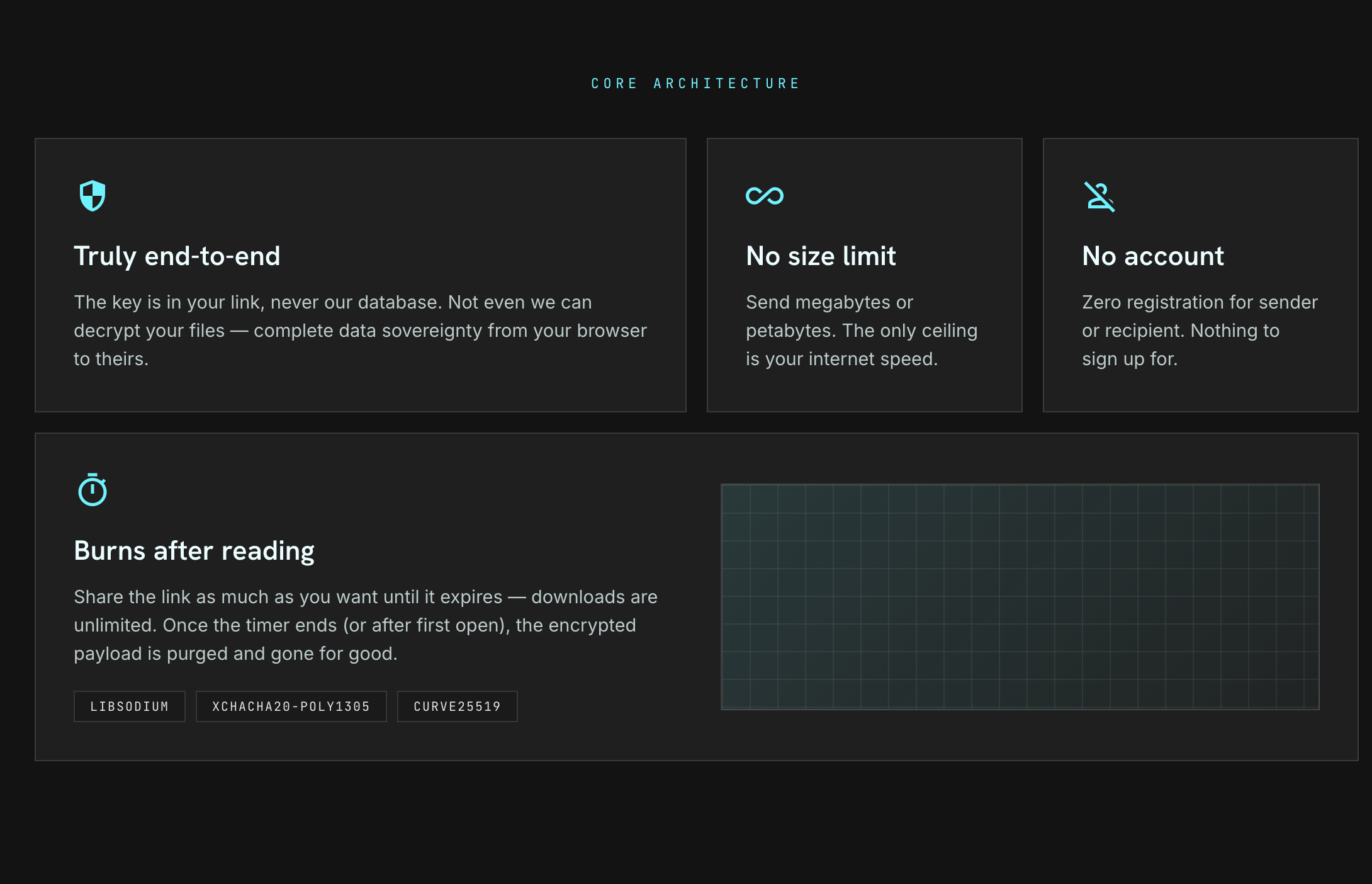Click the text 'Zero registration for sender'

tap(1200, 302)
